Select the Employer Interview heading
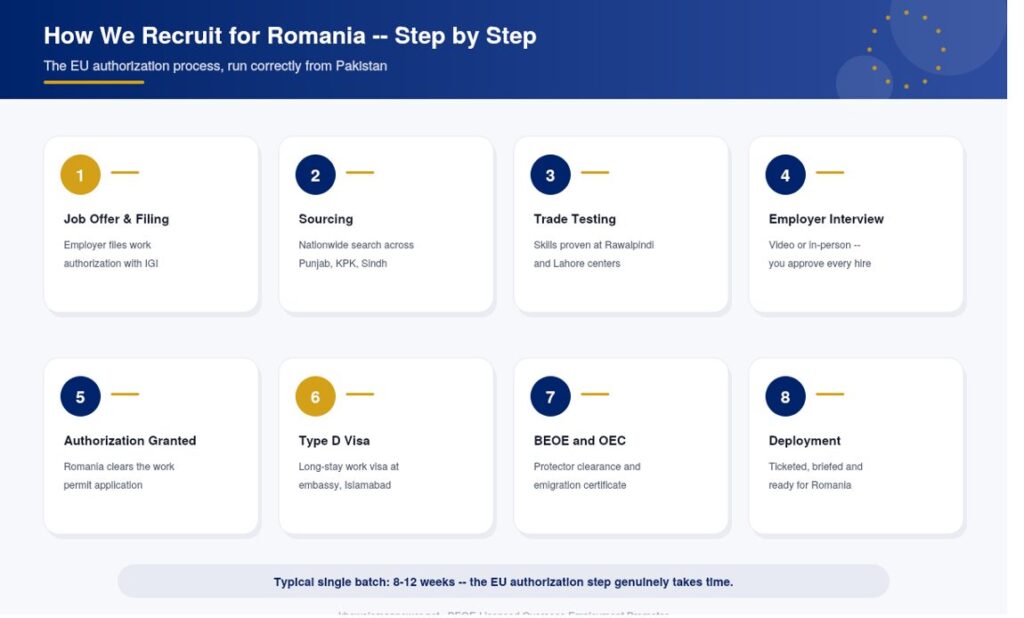The height and width of the screenshot is (618, 1024). (x=826, y=219)
